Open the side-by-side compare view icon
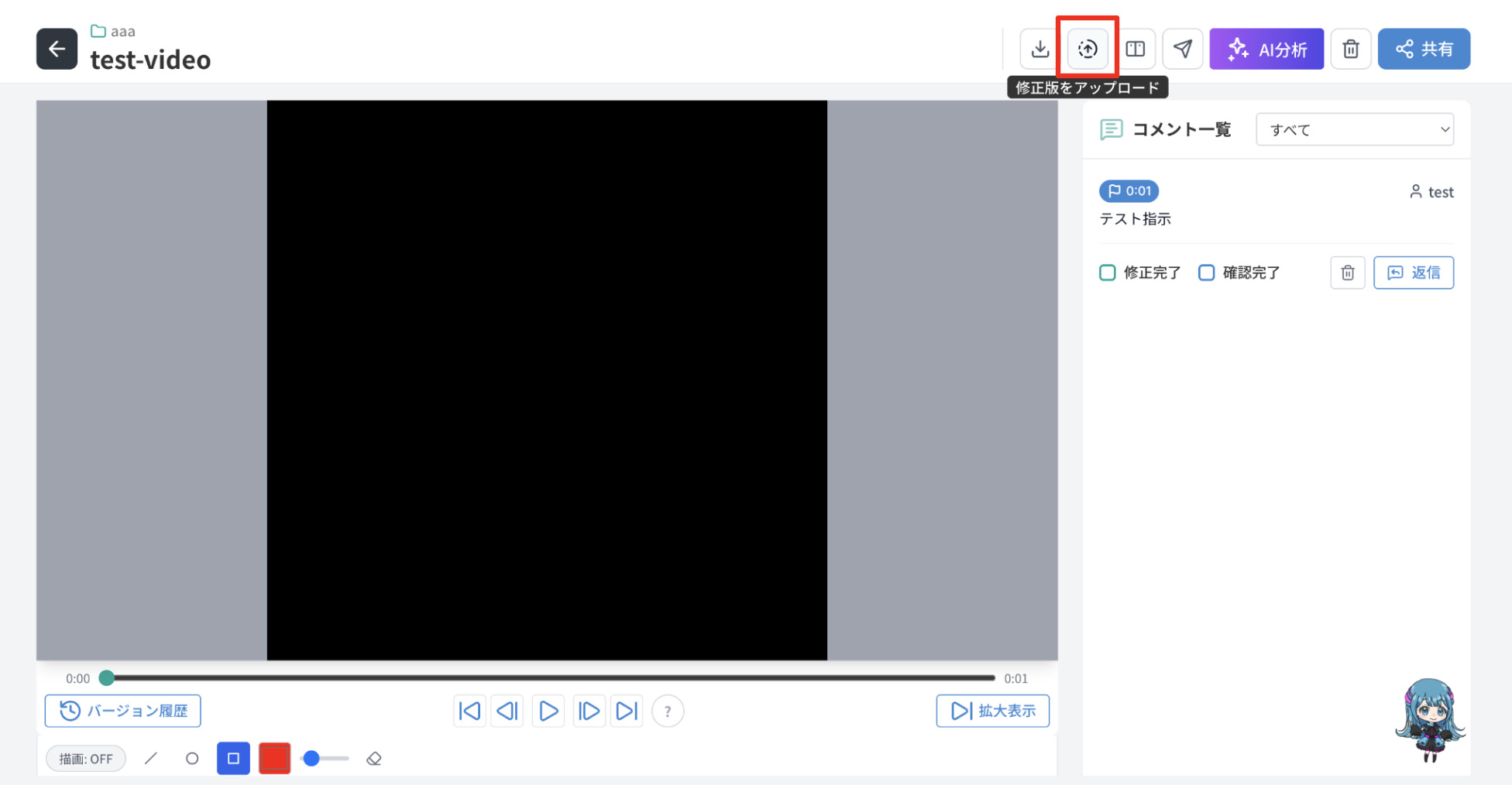1512x785 pixels. coord(1136,49)
